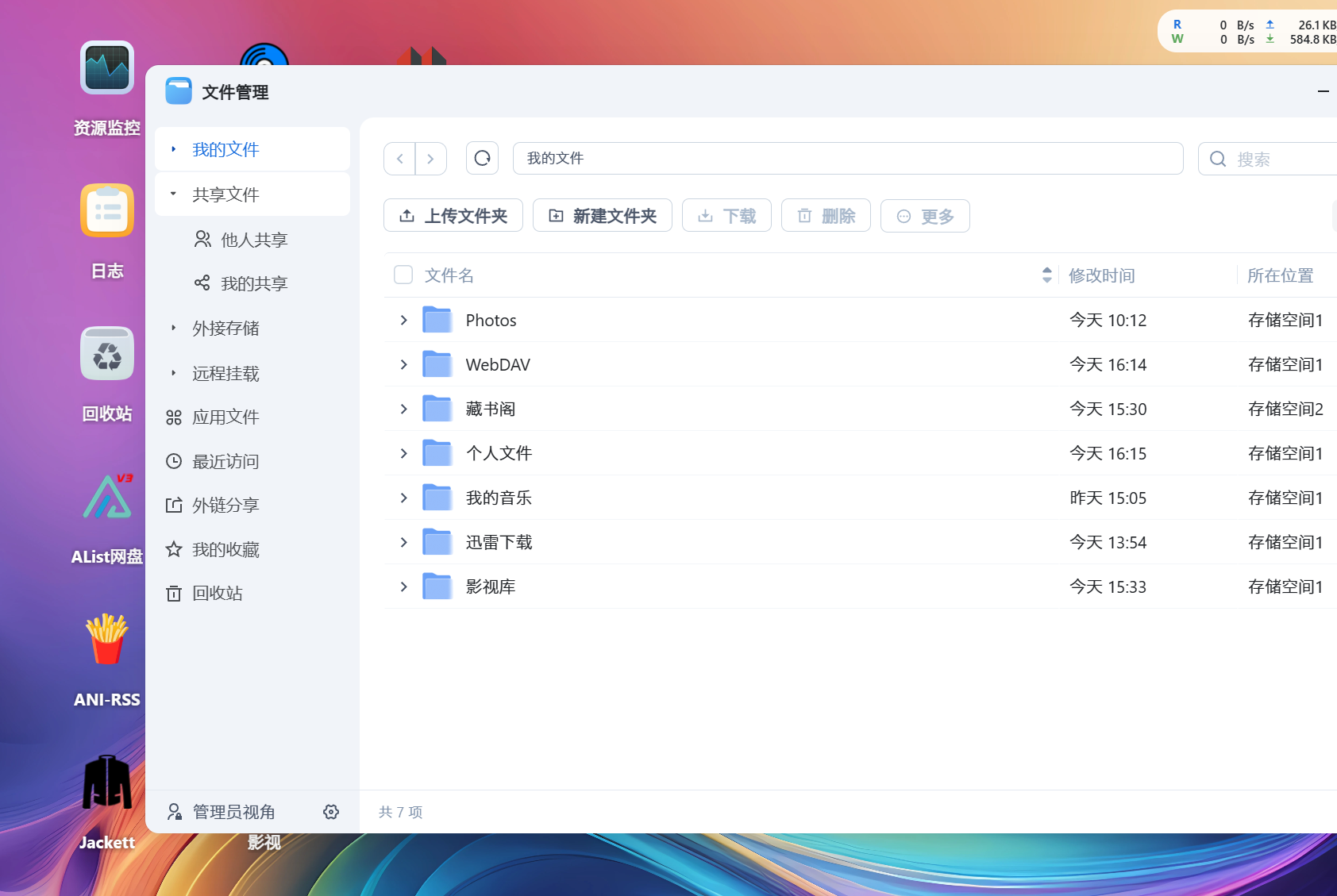Open the 日志 desktop app icon
The height and width of the screenshot is (896, 1337).
[107, 211]
